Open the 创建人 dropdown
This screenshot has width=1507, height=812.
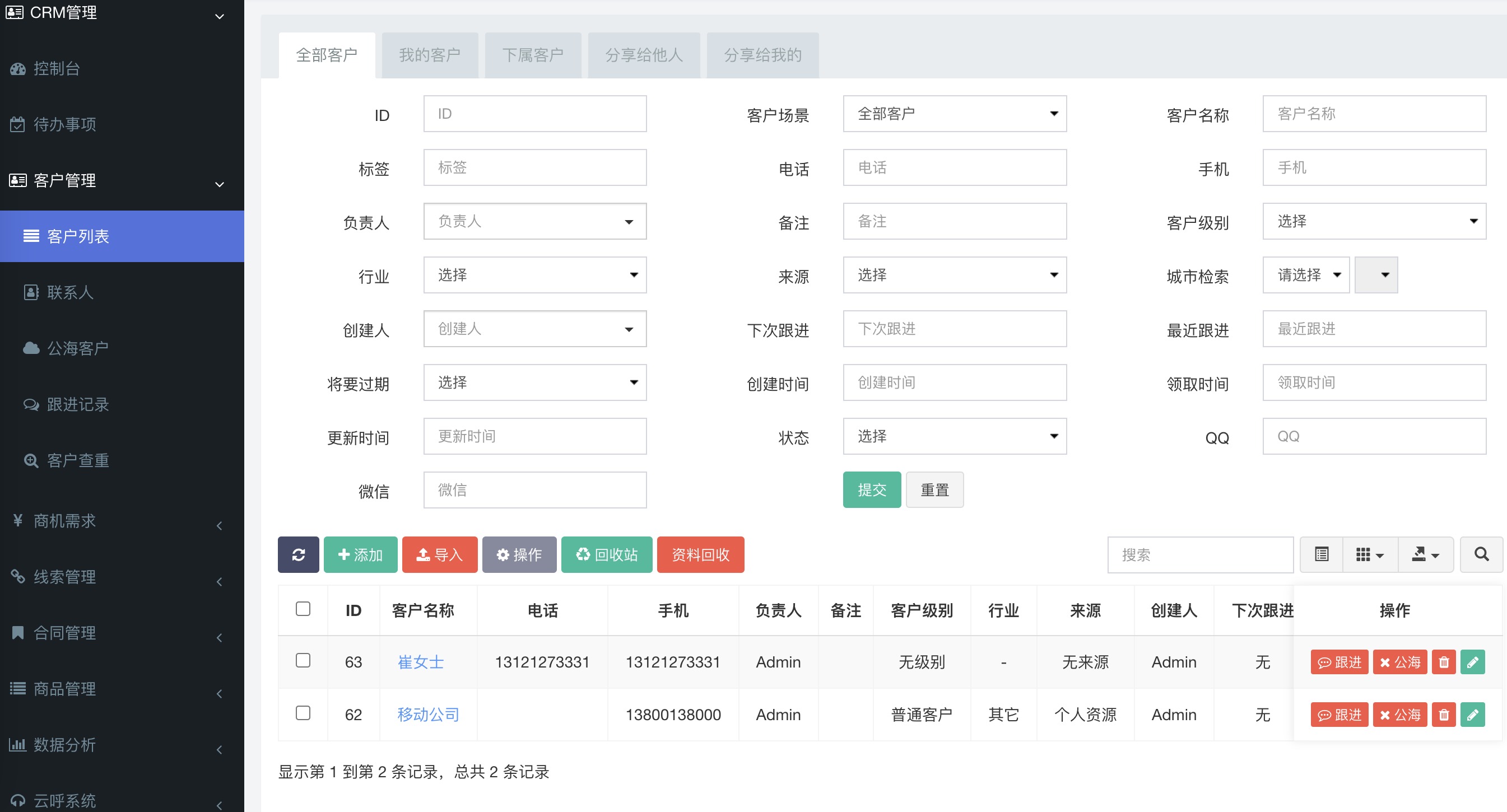[x=534, y=329]
